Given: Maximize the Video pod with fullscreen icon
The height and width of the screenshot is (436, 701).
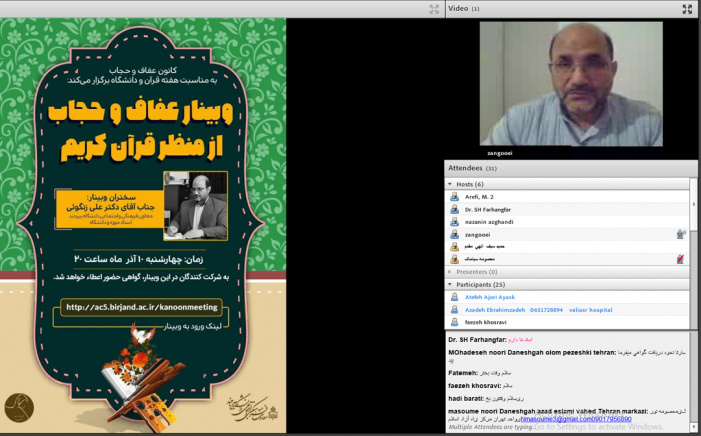Looking at the screenshot, I should 687,8.
